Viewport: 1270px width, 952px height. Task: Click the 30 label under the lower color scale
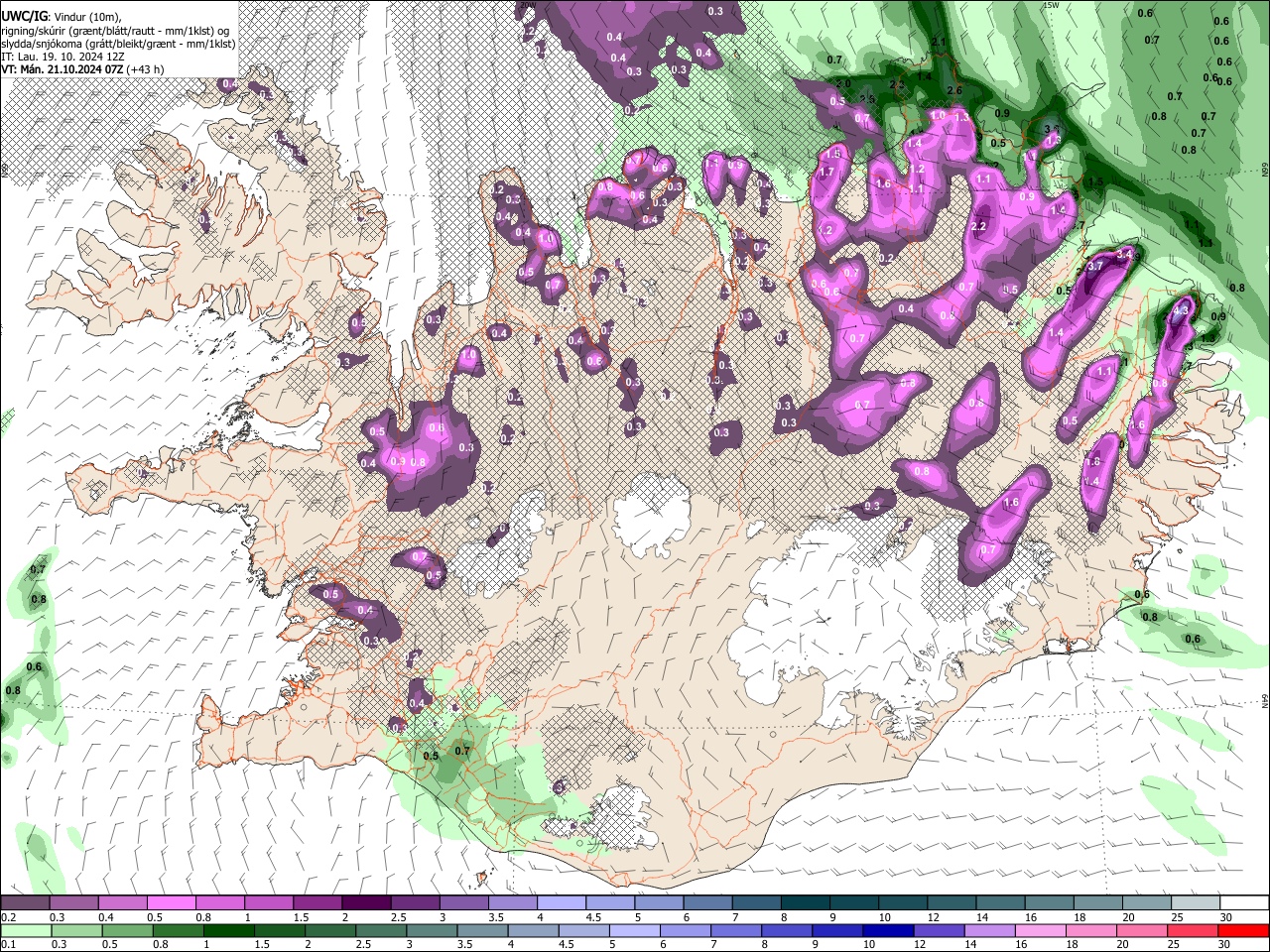pos(1226,945)
